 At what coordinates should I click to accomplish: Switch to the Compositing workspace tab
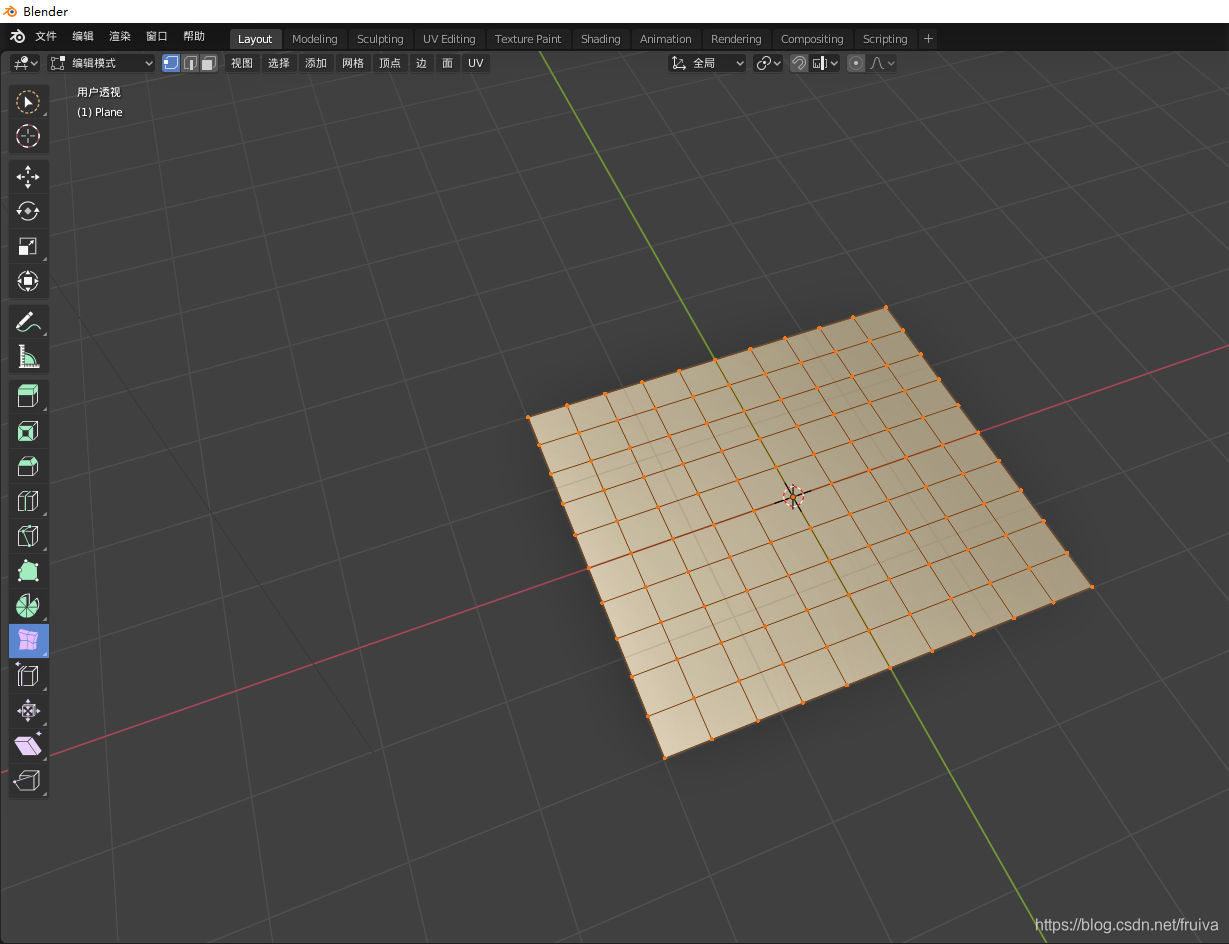click(812, 39)
